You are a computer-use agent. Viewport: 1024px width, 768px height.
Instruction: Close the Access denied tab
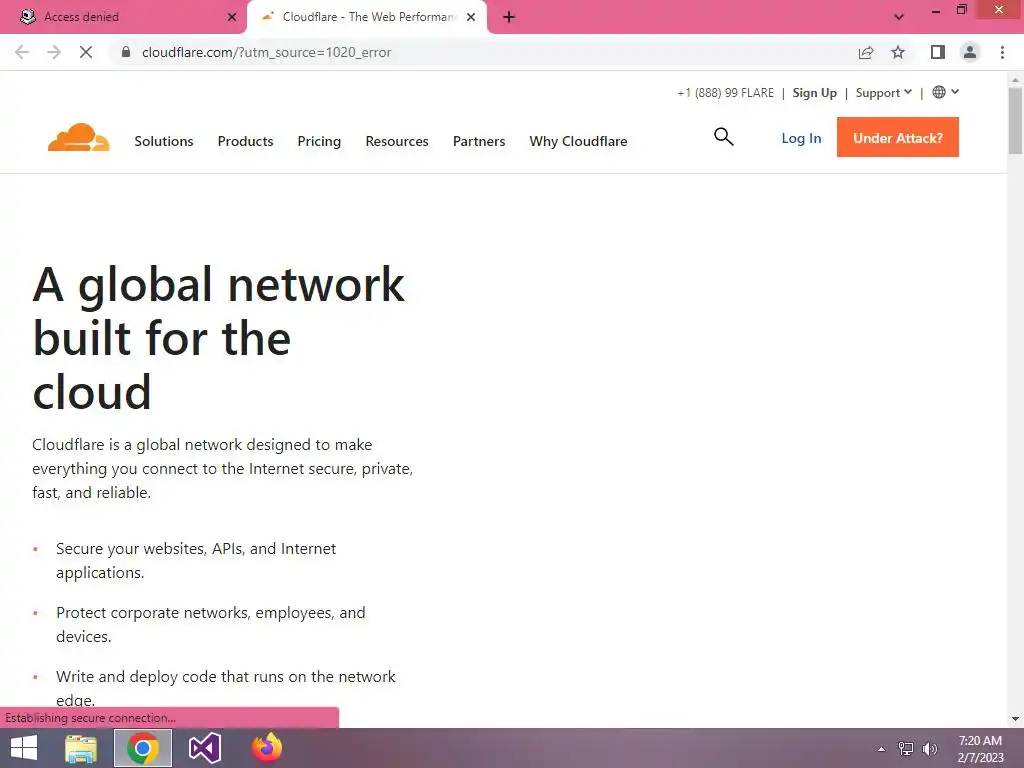point(232,17)
